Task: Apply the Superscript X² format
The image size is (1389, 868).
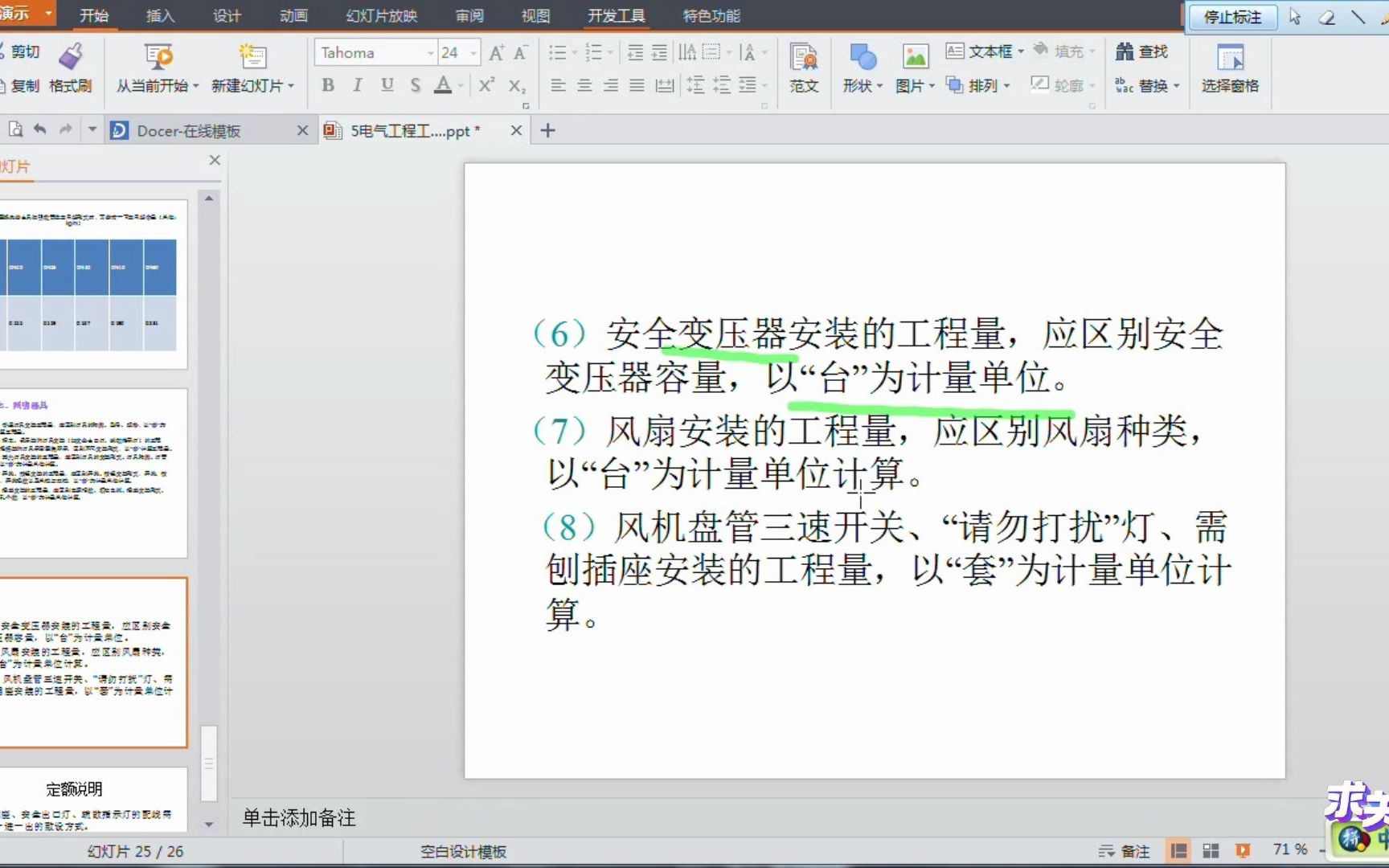Action: [x=486, y=84]
